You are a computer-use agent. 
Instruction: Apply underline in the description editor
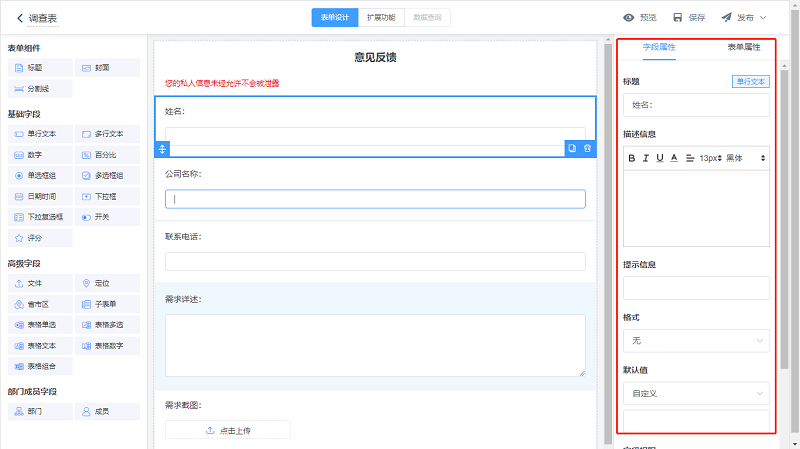[660, 158]
